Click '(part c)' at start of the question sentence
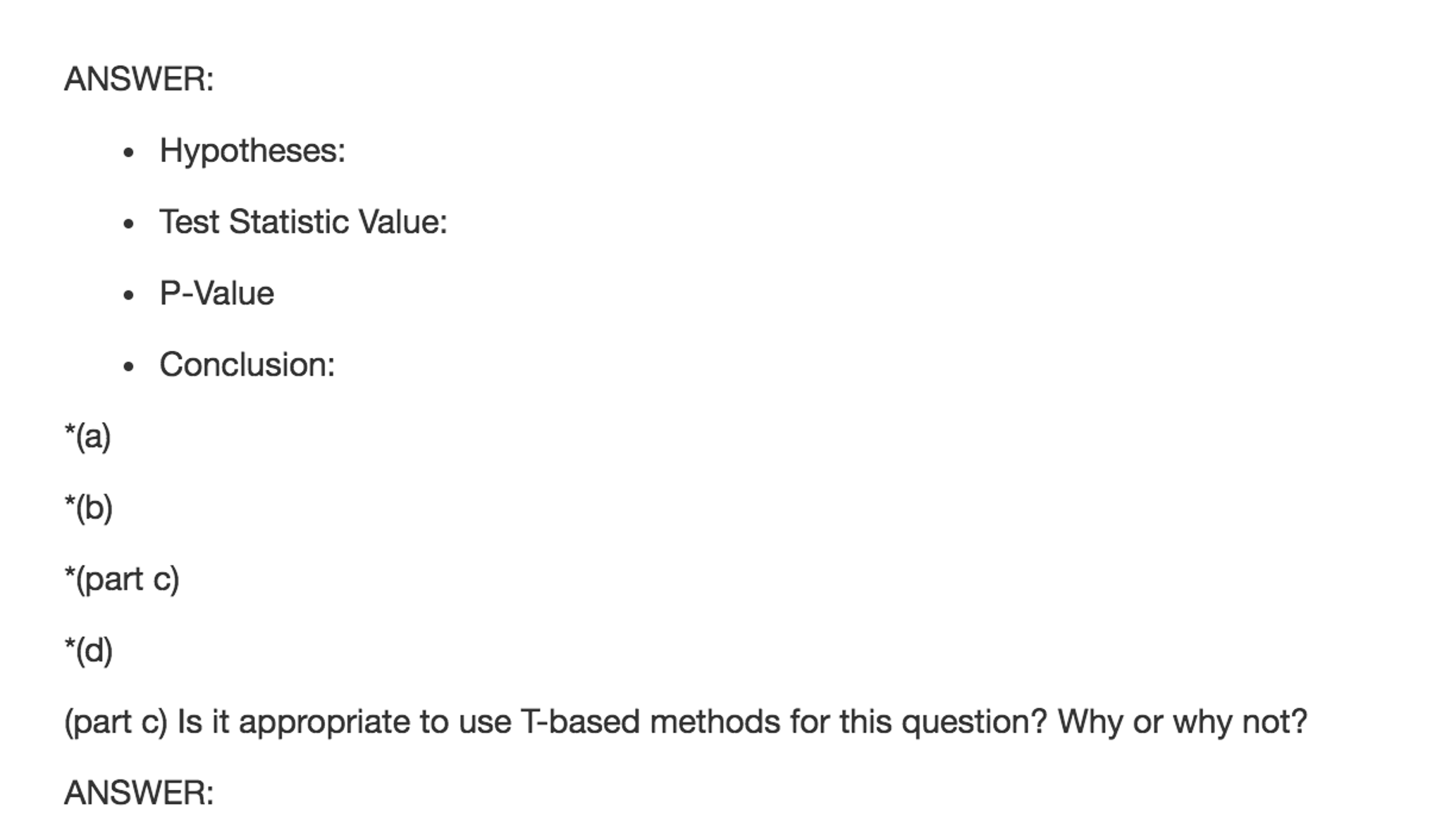The height and width of the screenshot is (840, 1442). point(116,722)
